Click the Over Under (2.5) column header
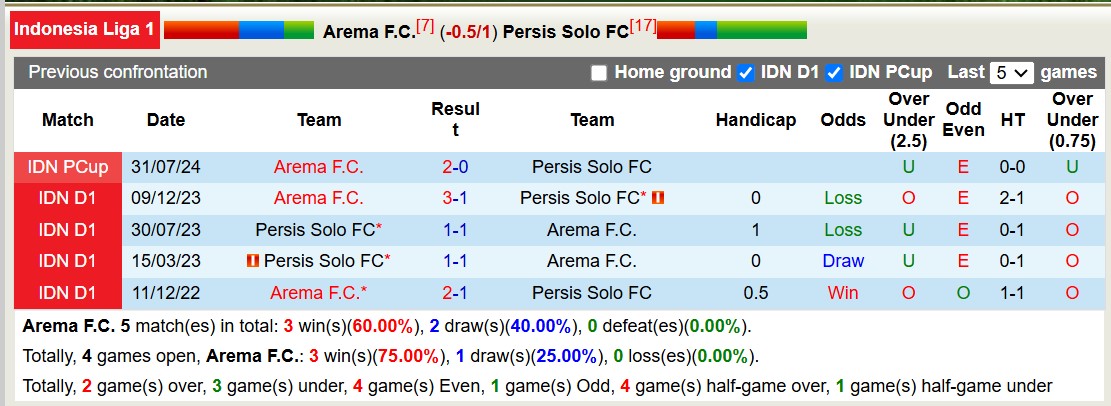The image size is (1111, 406). [909, 120]
